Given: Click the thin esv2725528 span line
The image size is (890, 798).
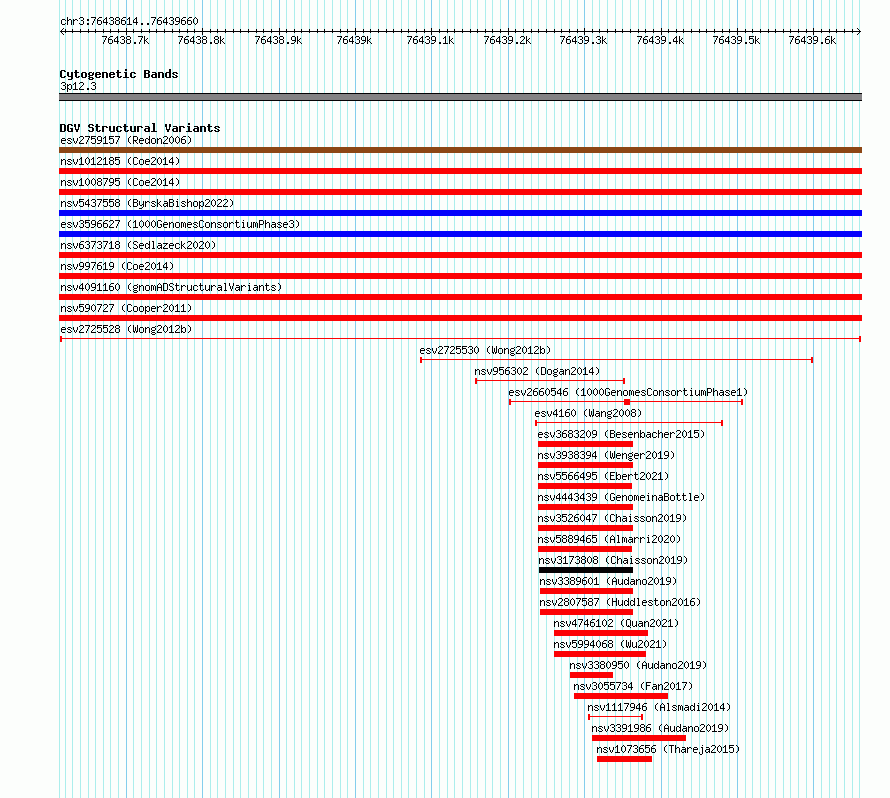Looking at the screenshot, I should tap(460, 339).
